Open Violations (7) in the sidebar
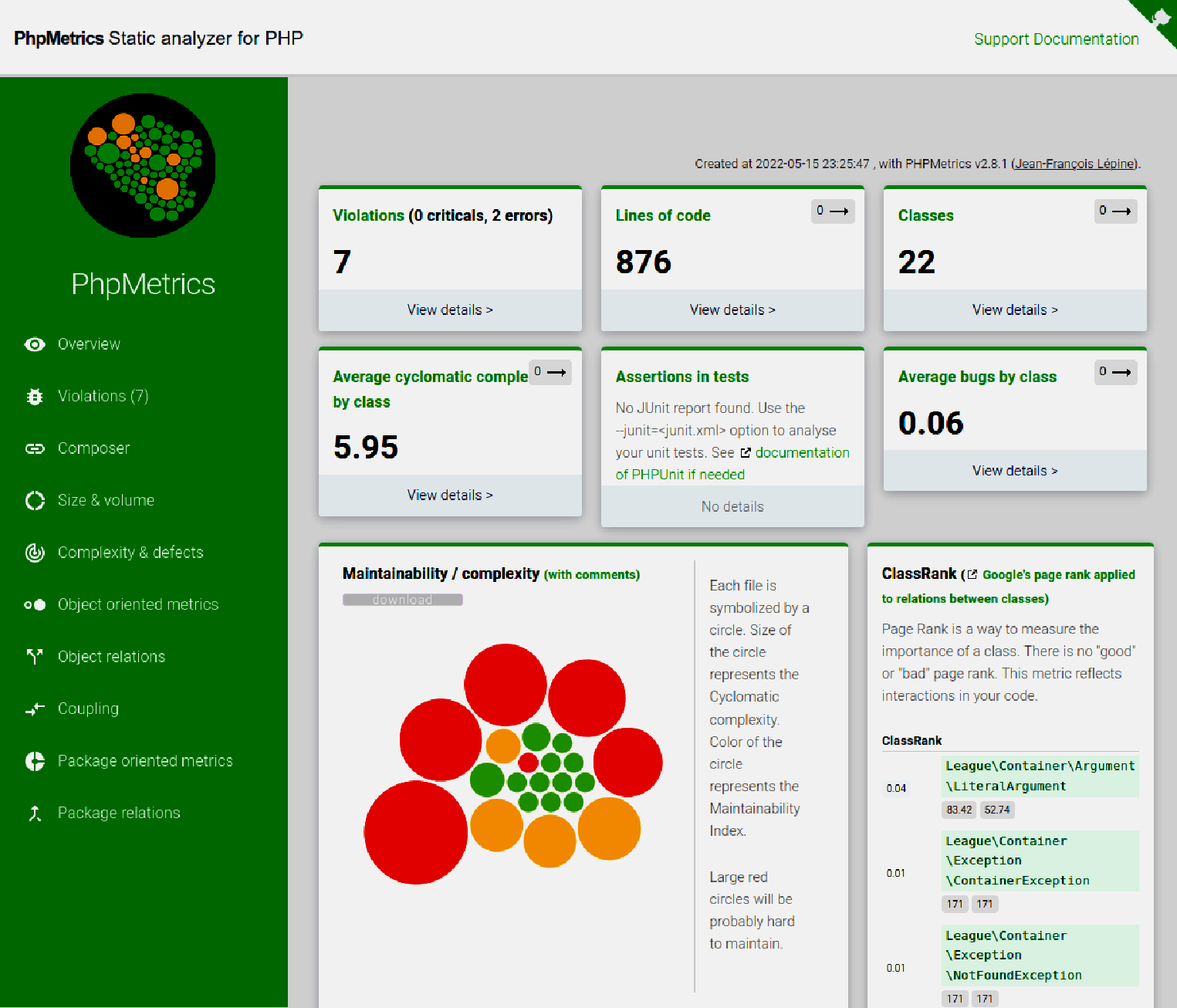Image resolution: width=1177 pixels, height=1008 pixels. pos(103,396)
